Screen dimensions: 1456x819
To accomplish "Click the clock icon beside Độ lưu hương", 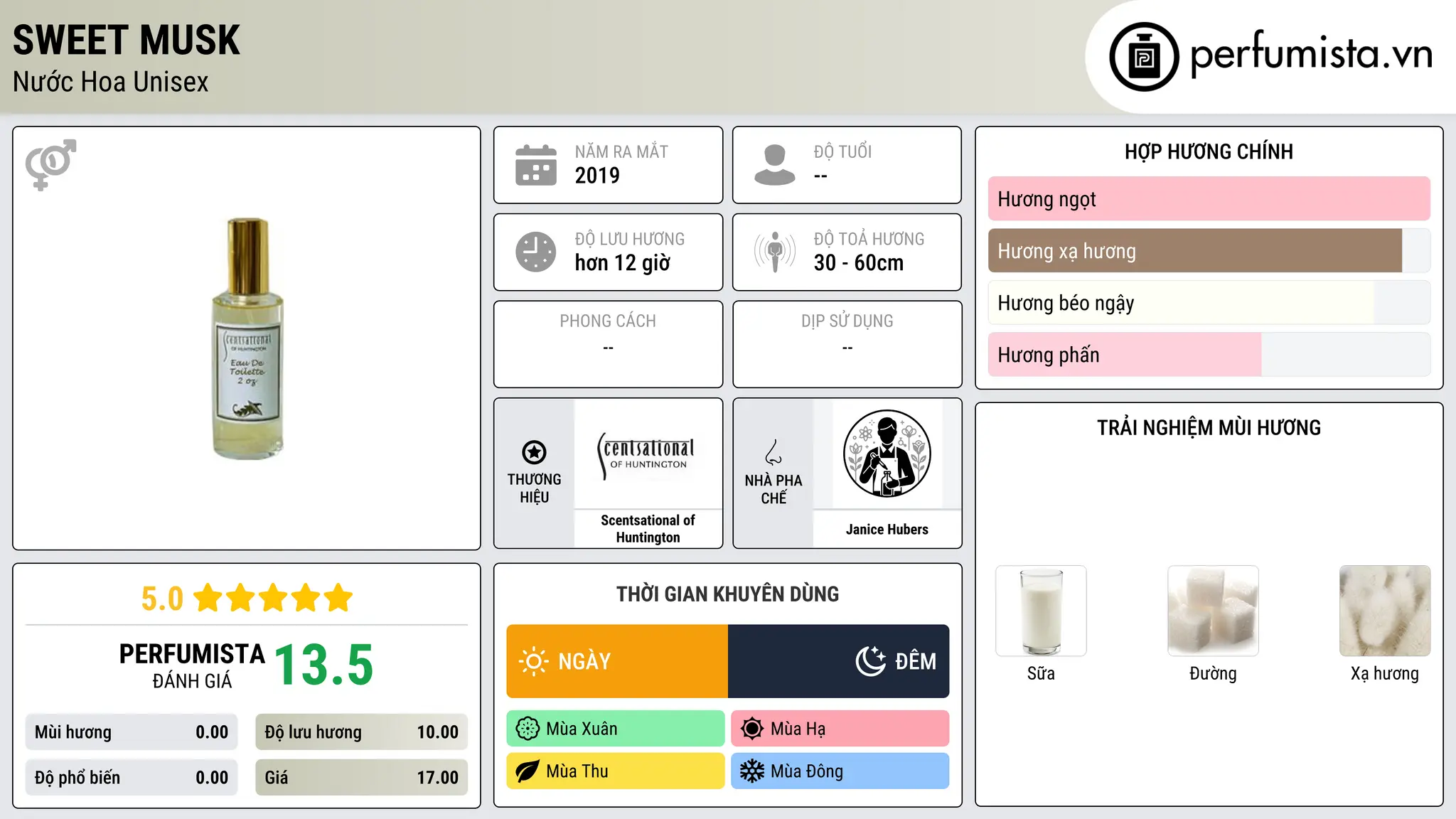I will tap(536, 252).
